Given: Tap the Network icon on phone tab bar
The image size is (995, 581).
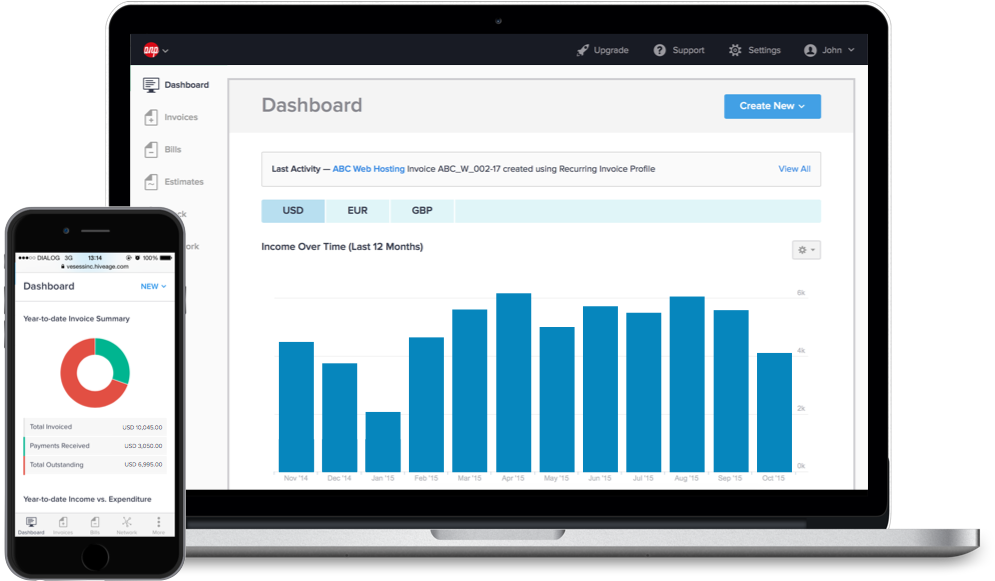Looking at the screenshot, I should 127,522.
